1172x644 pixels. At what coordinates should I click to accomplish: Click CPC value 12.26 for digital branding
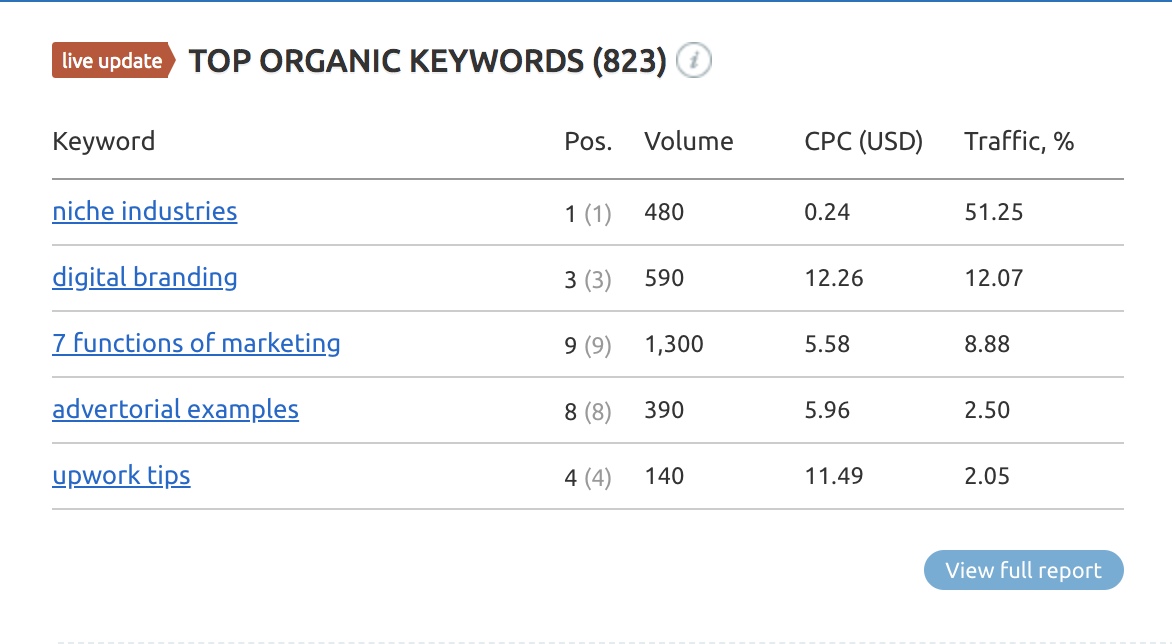click(x=833, y=278)
